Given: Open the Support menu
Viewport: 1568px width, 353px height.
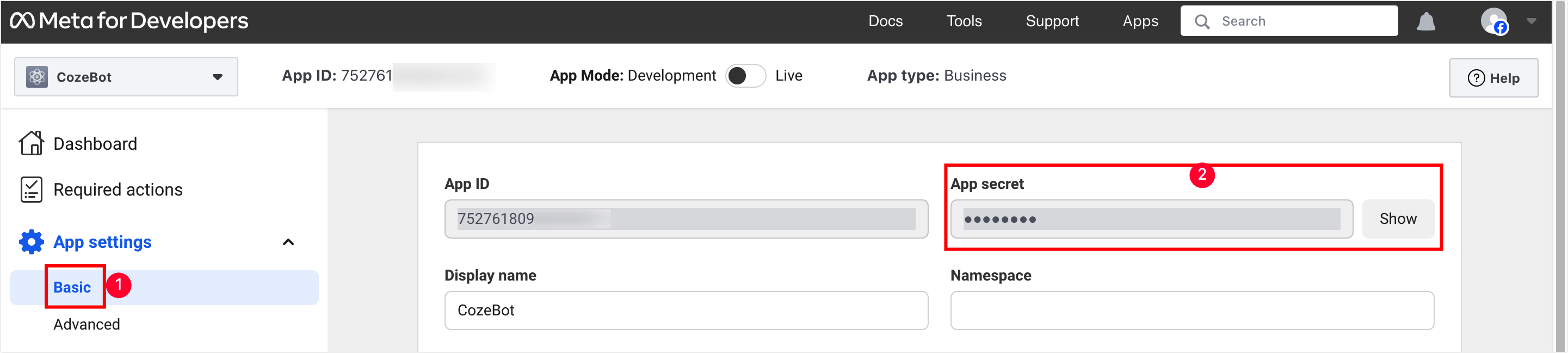Looking at the screenshot, I should click(x=1052, y=21).
